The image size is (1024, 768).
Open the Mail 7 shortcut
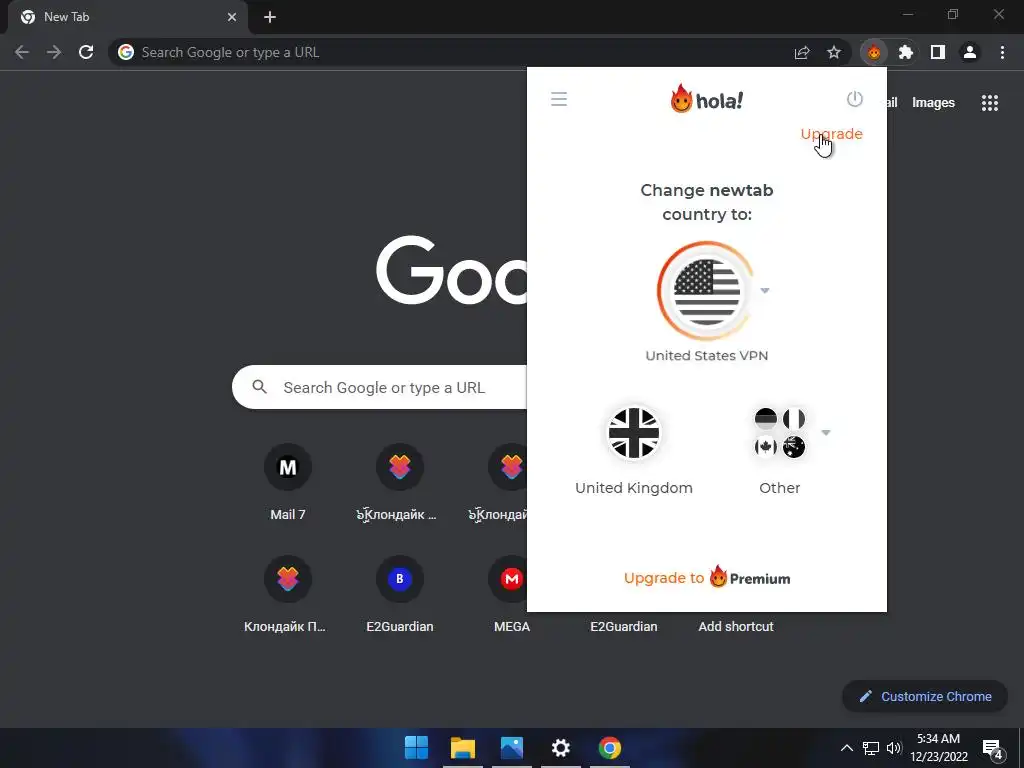[287, 483]
